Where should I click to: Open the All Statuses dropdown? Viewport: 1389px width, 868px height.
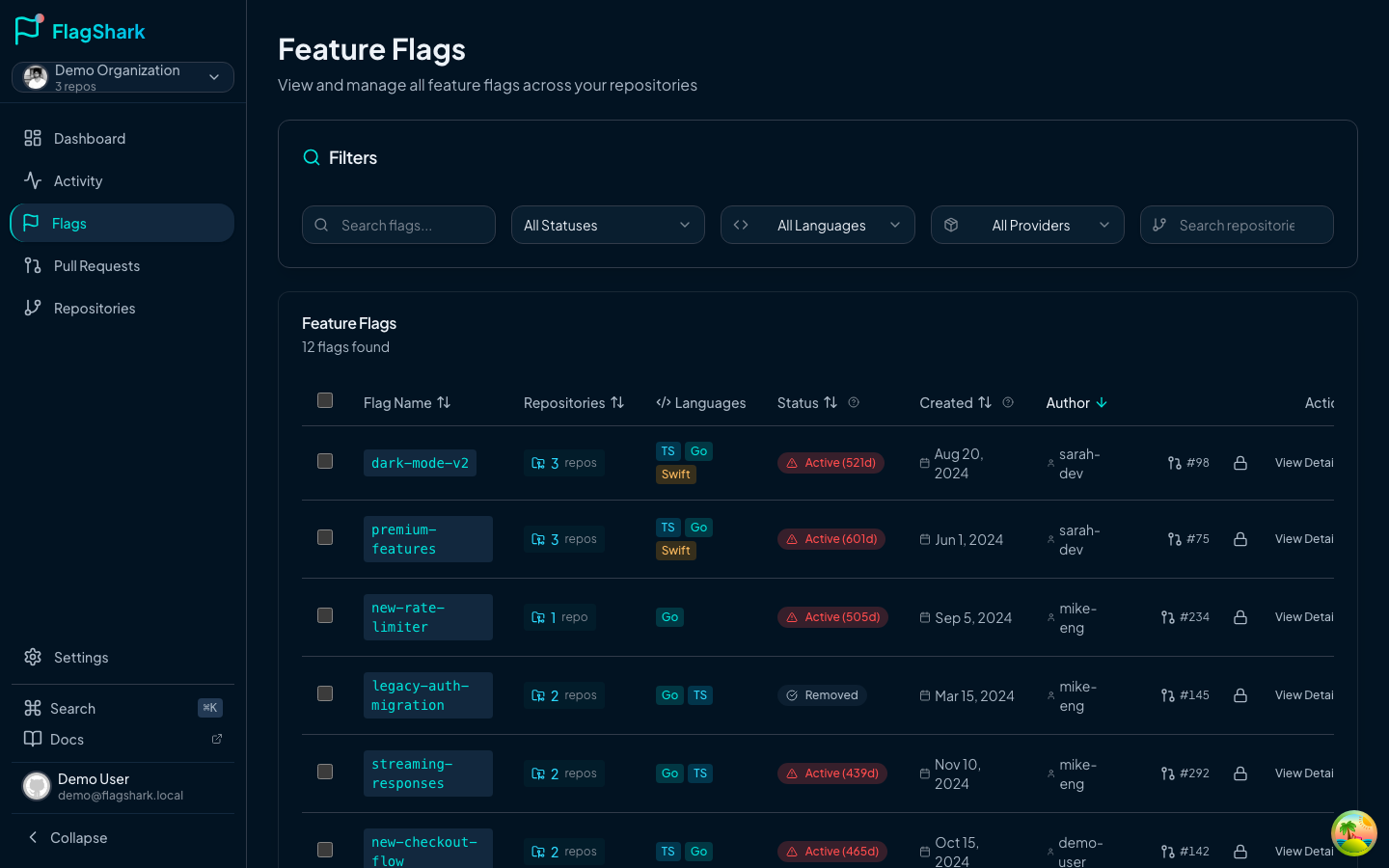608,225
